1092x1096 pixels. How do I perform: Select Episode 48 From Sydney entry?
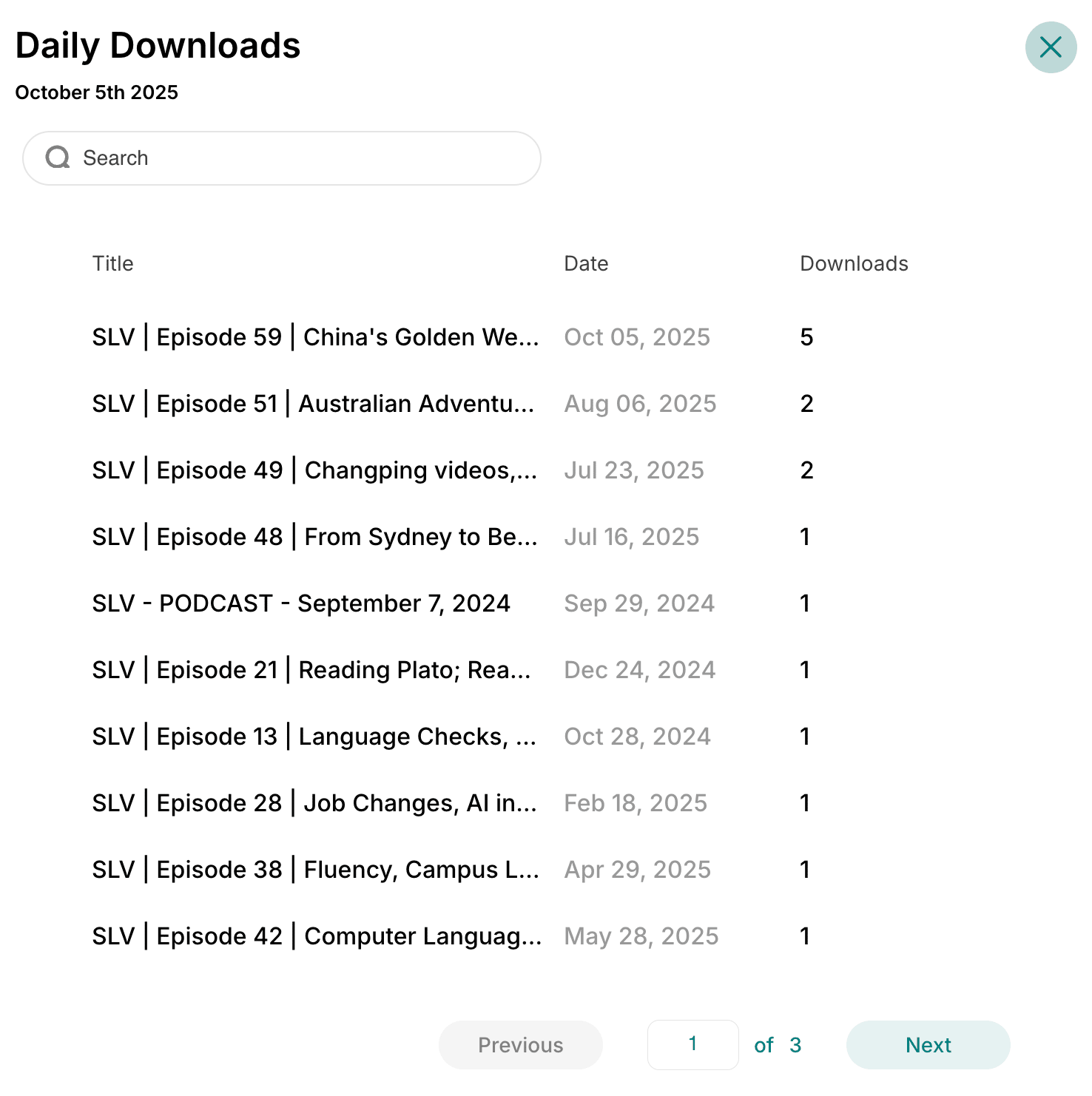click(x=314, y=537)
